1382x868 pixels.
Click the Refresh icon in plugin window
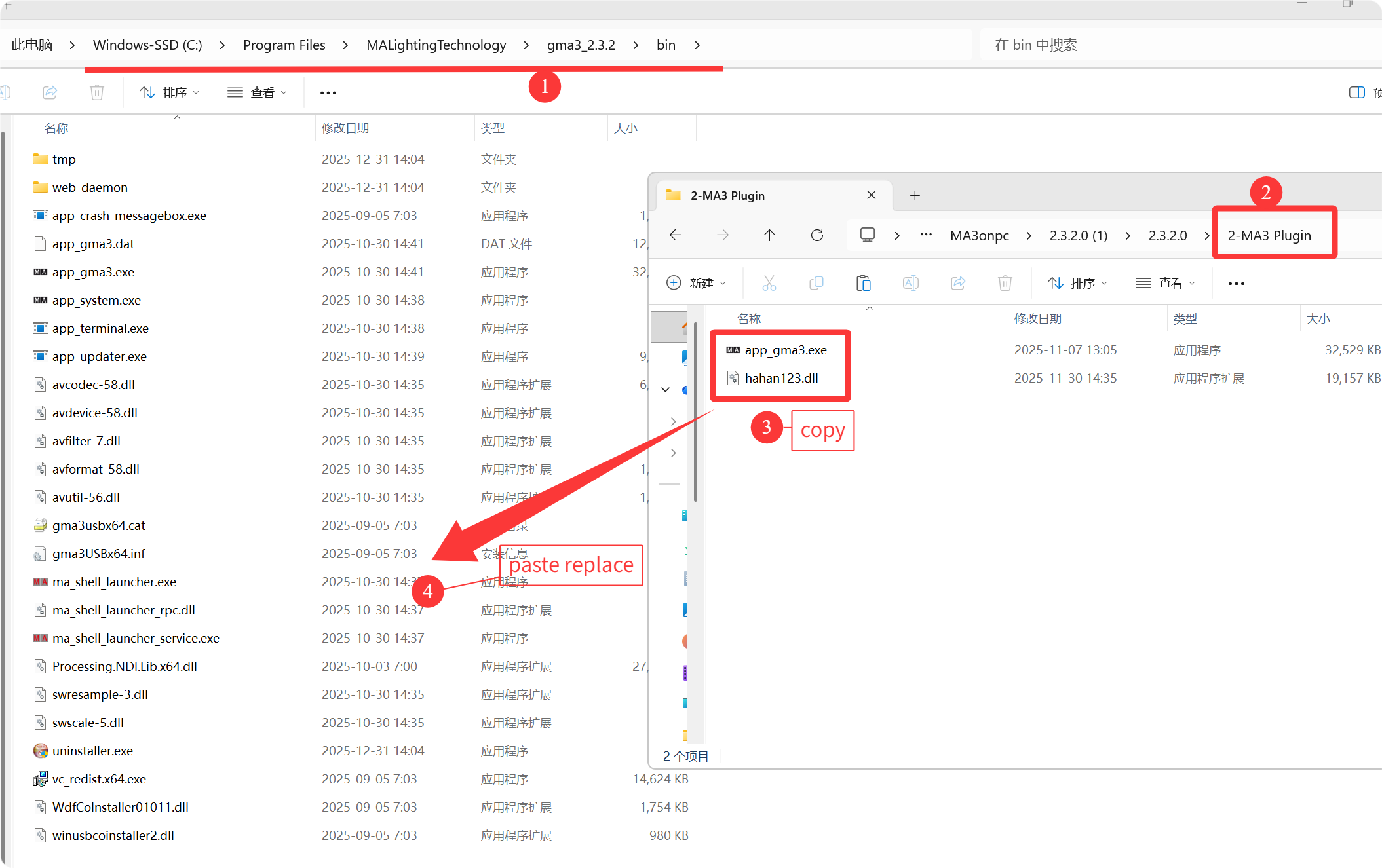coord(816,235)
